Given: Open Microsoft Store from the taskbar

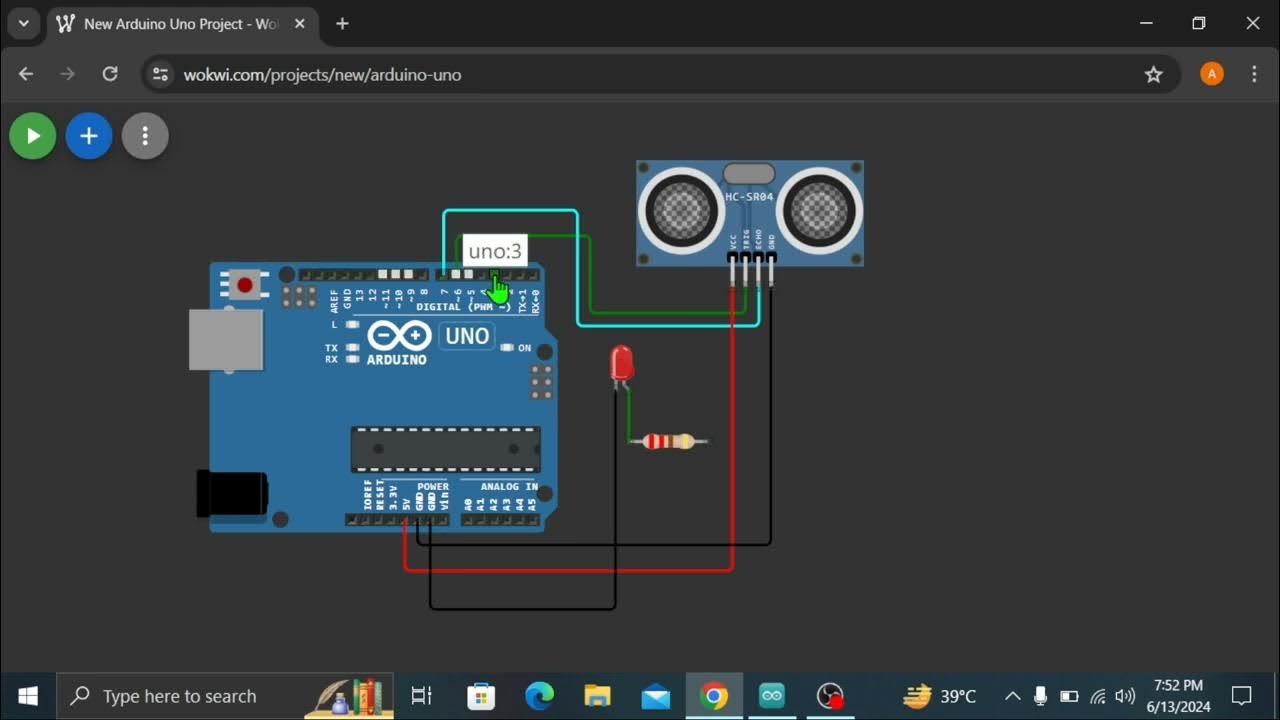Looking at the screenshot, I should tap(481, 696).
